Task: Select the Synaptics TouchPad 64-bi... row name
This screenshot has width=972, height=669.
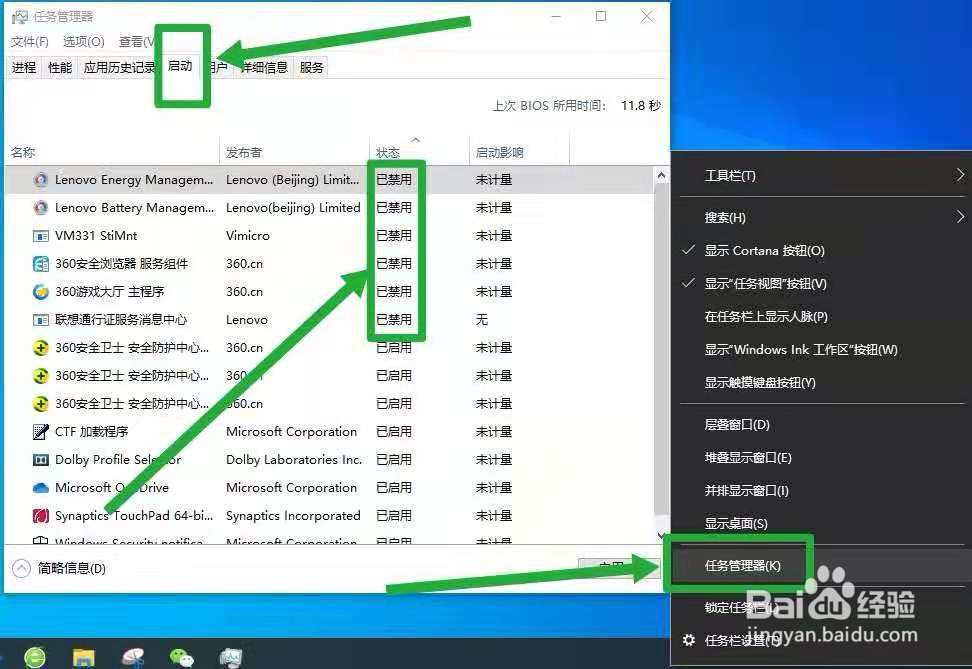Action: click(134, 516)
